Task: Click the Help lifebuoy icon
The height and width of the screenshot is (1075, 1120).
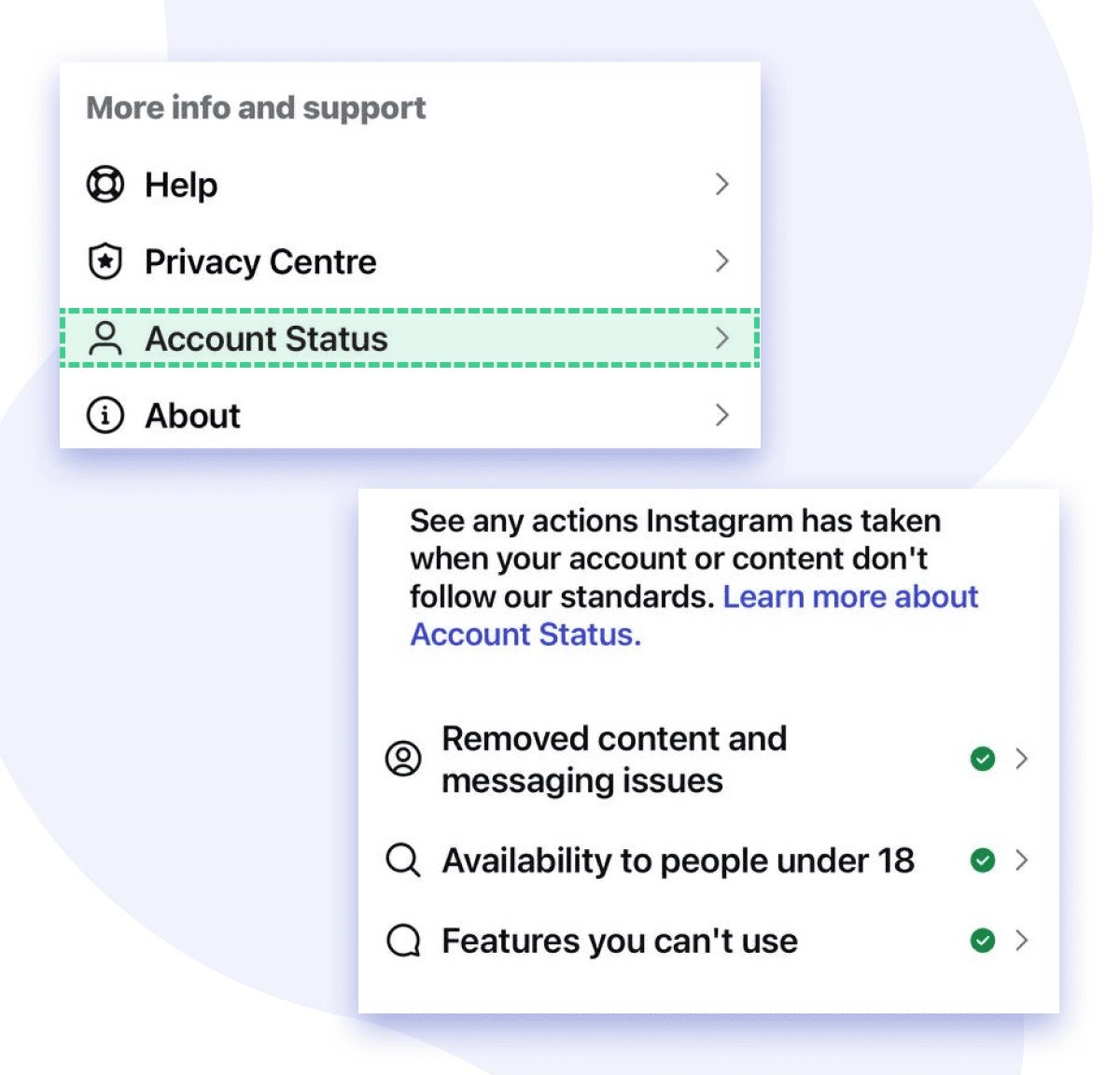Action: click(x=105, y=184)
